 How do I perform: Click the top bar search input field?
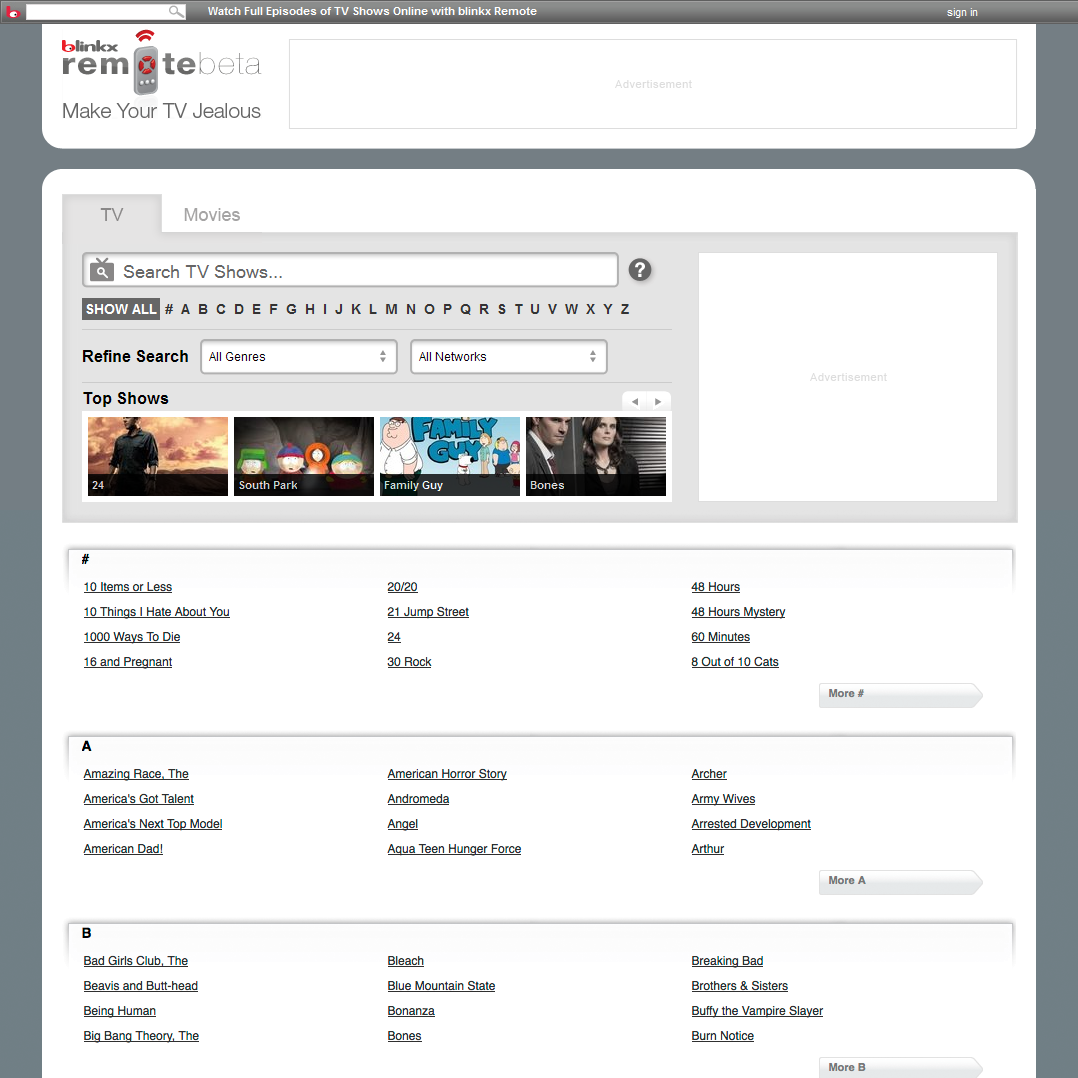click(x=98, y=12)
